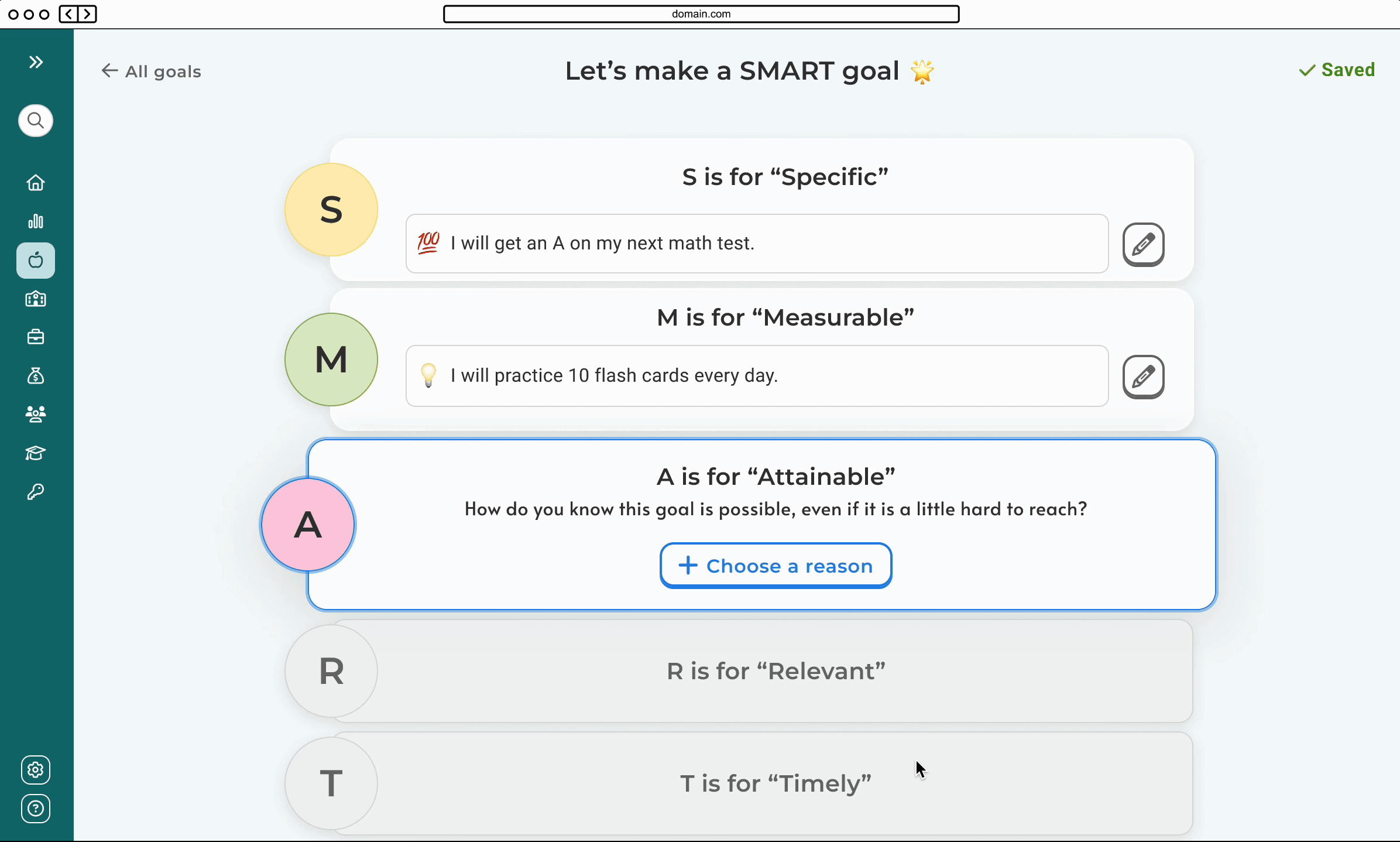Screen dimensions: 1400x842
Task: Open the search icon in sidebar
Action: [x=36, y=121]
